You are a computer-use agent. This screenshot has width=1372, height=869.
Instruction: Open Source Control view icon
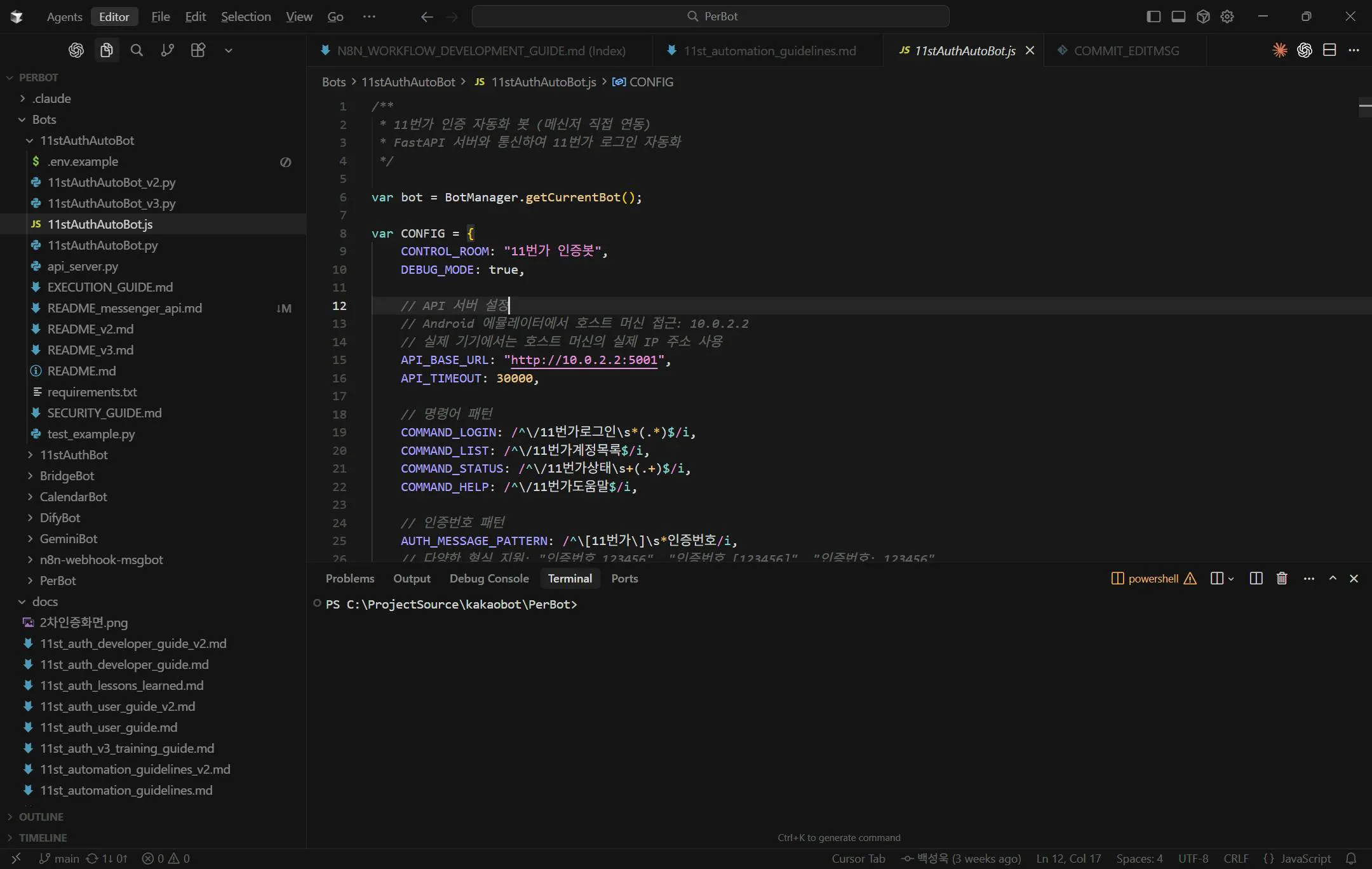click(x=167, y=50)
